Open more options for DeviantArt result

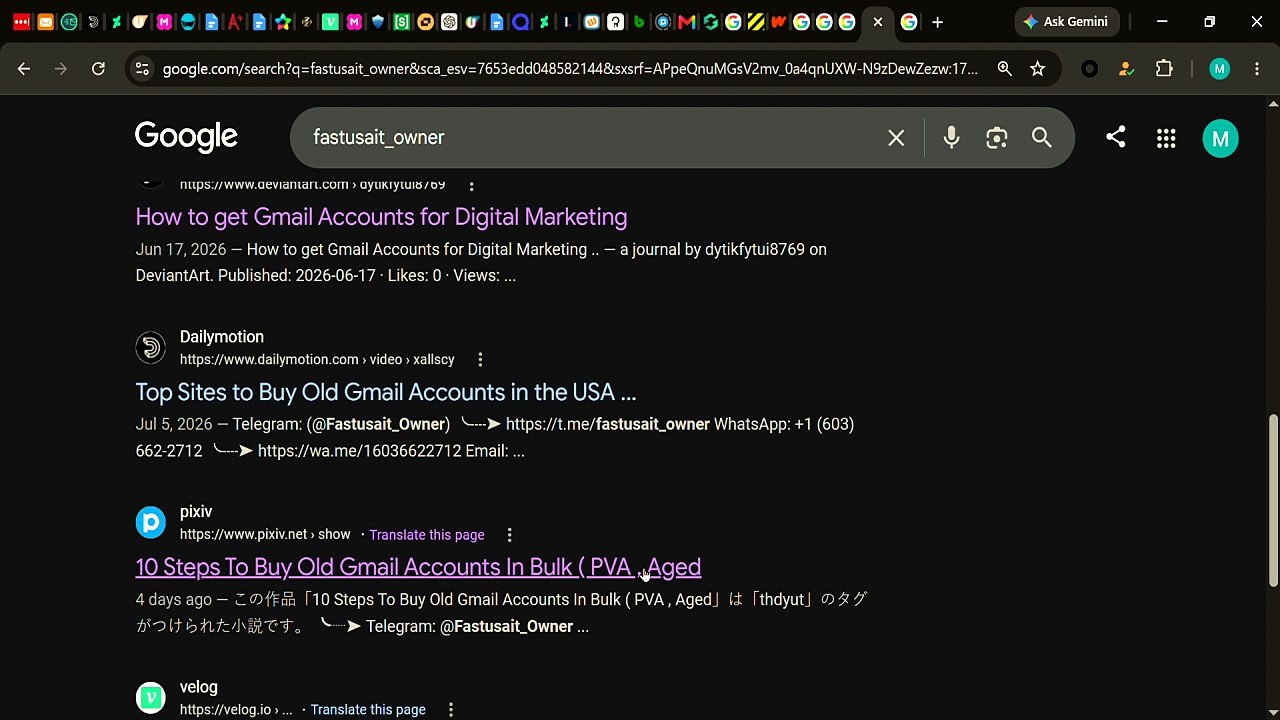coord(471,185)
